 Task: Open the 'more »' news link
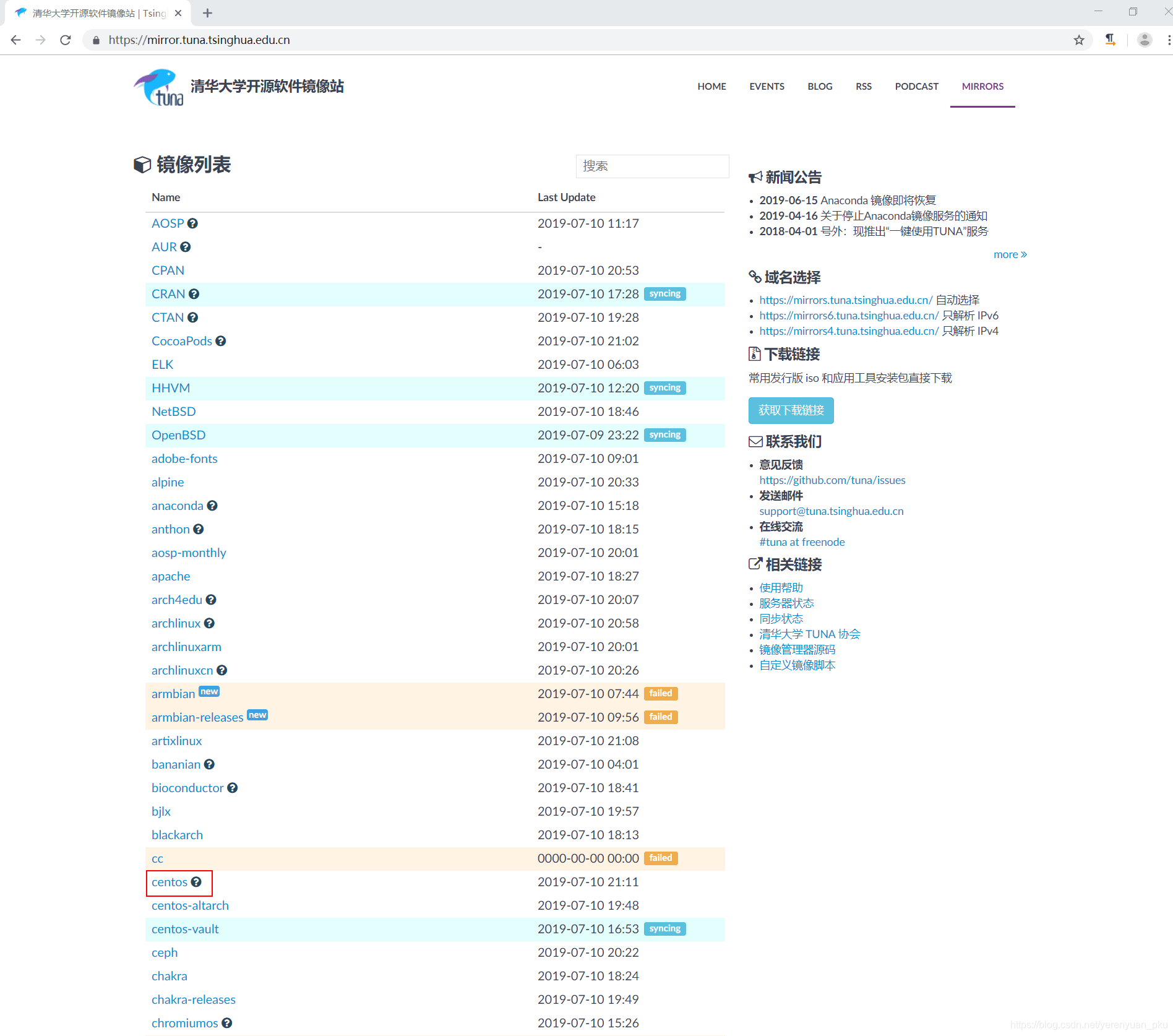pyautogui.click(x=1010, y=254)
